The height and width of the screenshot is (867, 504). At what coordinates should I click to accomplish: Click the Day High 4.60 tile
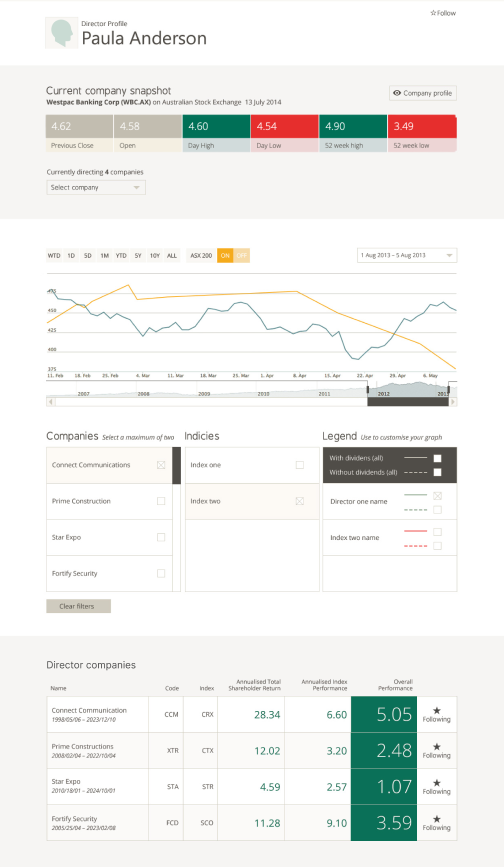click(216, 133)
